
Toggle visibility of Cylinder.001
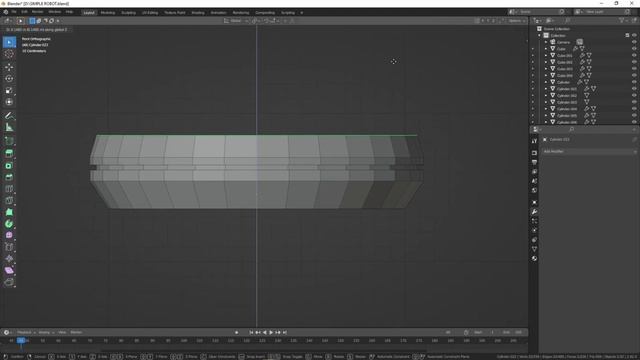click(634, 89)
